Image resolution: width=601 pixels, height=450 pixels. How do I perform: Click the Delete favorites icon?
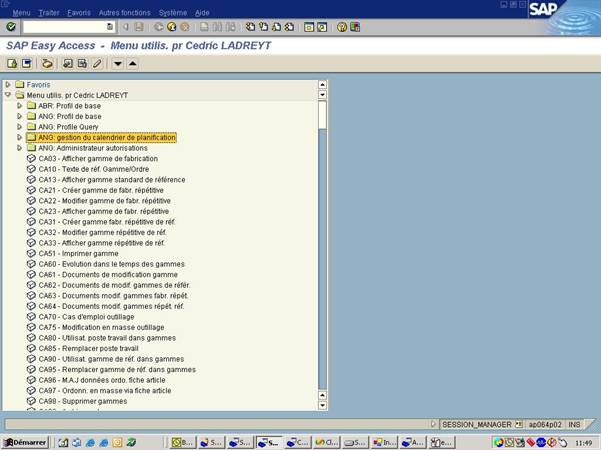82,63
